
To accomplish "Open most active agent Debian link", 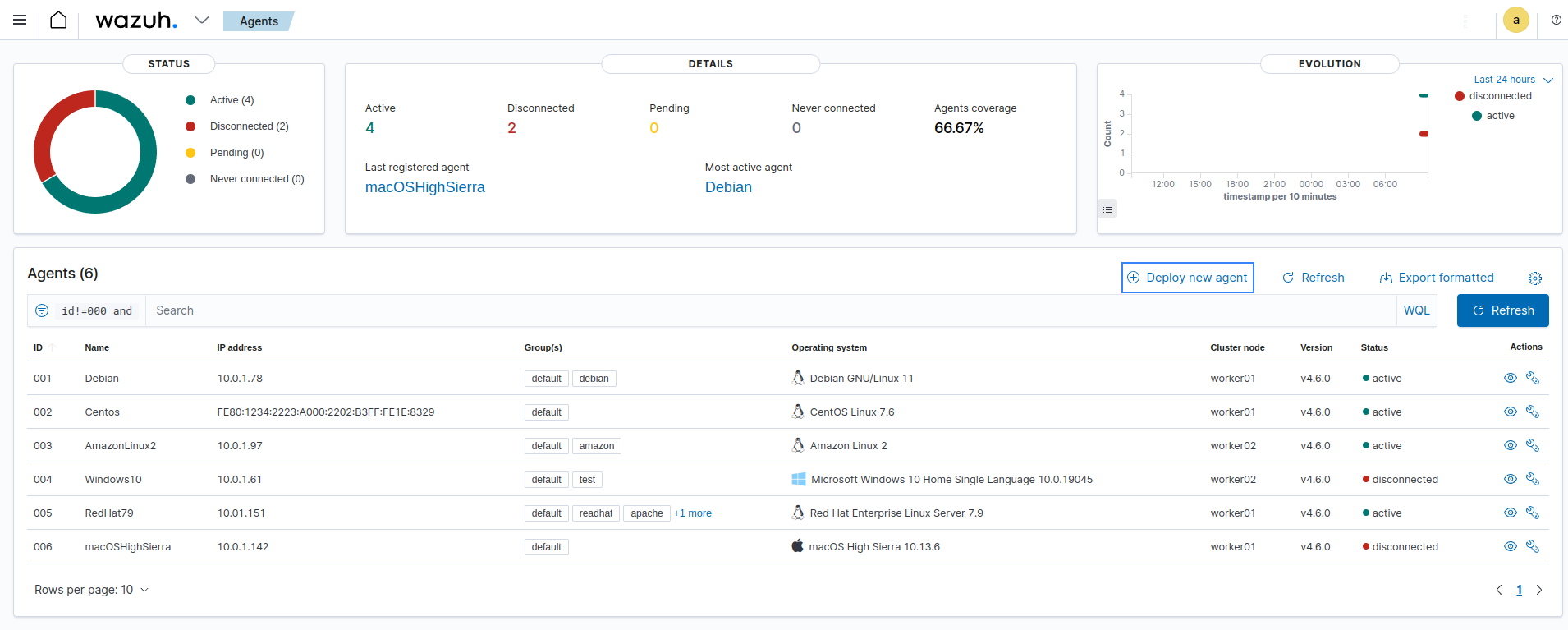I will point(728,187).
